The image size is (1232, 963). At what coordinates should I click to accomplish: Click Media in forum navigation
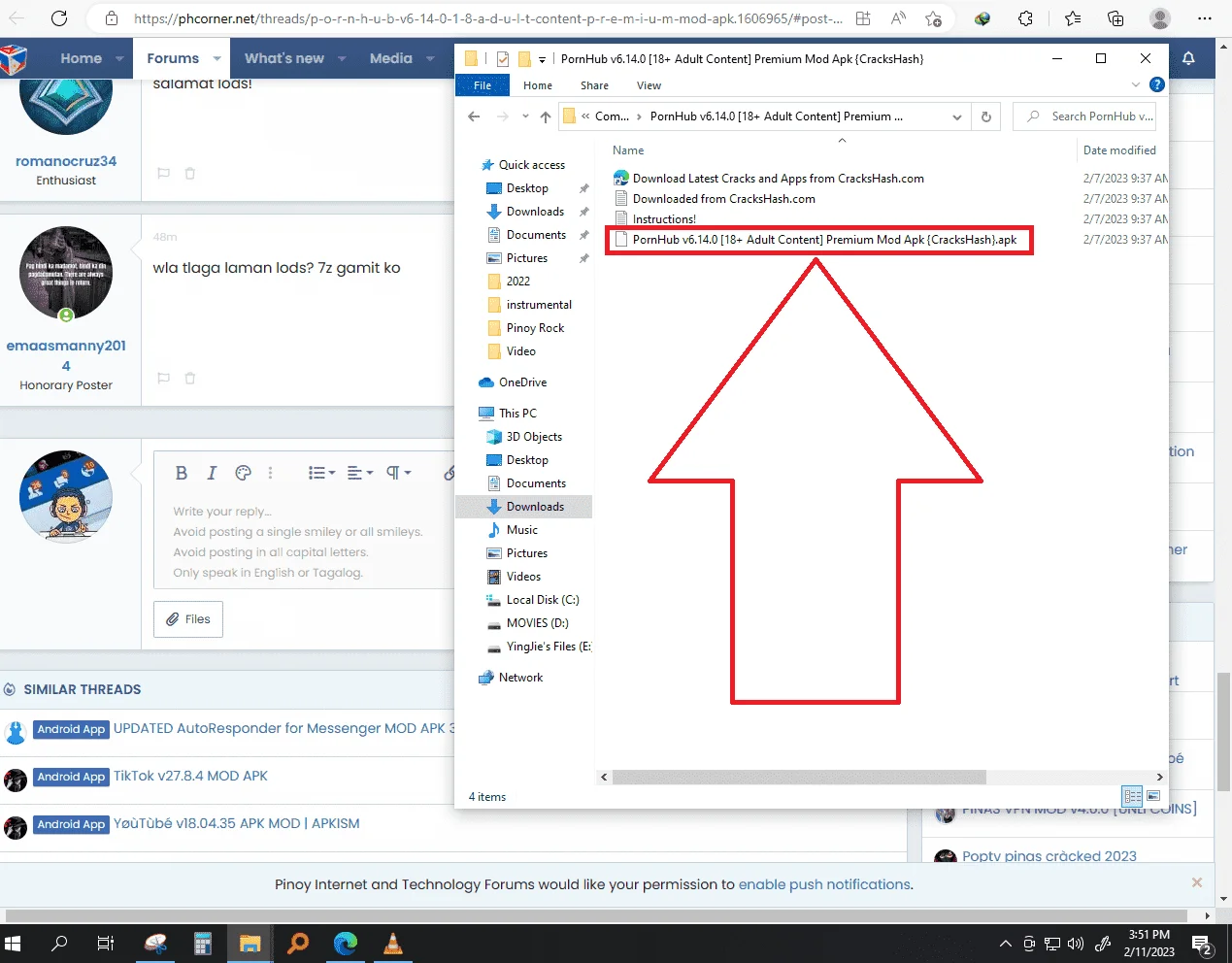click(x=391, y=58)
